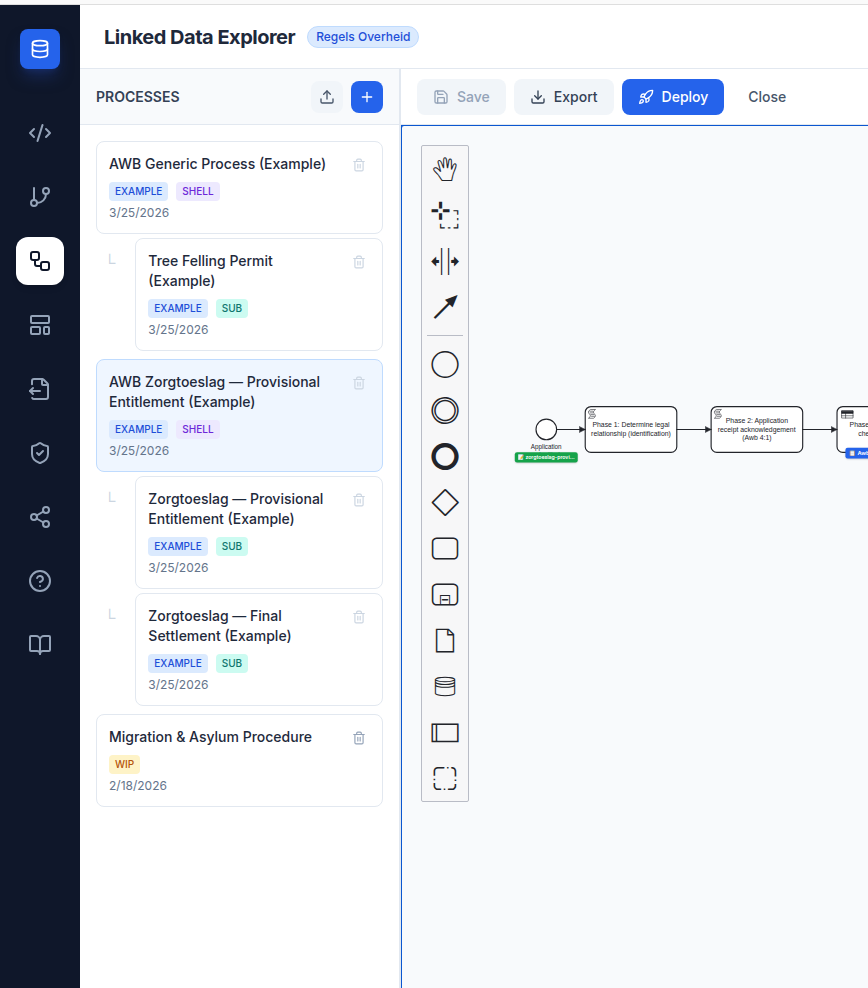Delete the Migration & Asylum Procedure

coord(359,737)
